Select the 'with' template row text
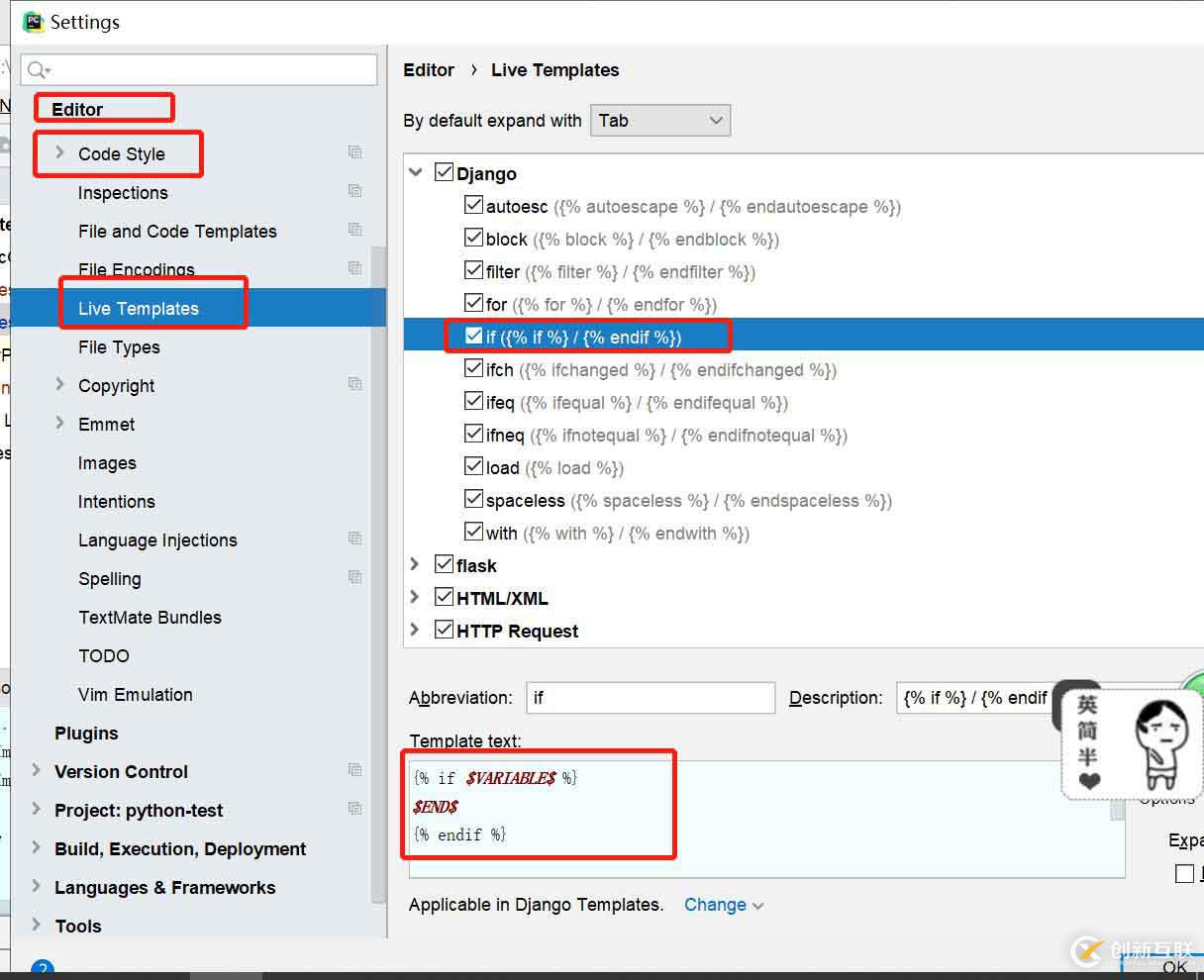 pyautogui.click(x=618, y=534)
